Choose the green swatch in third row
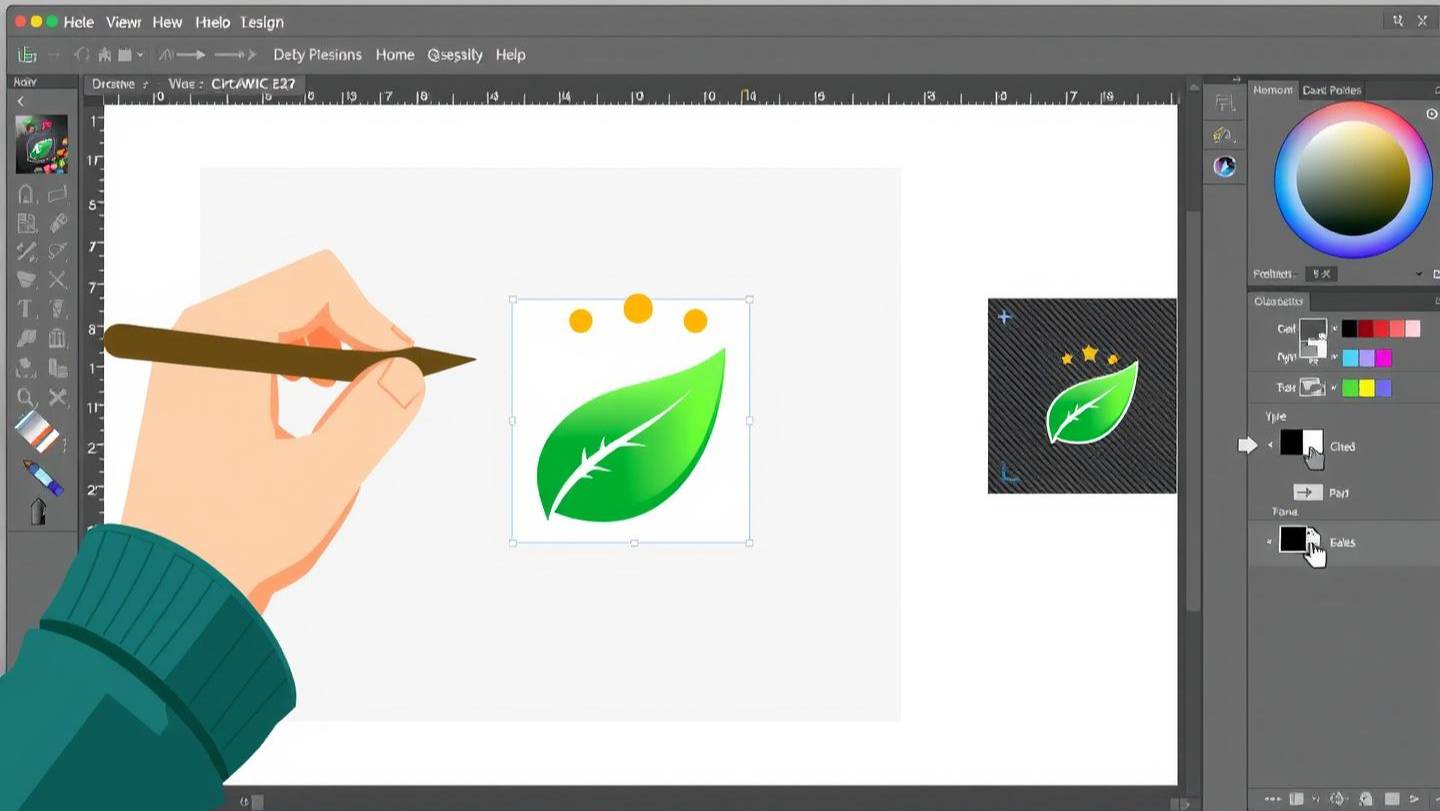Screen dimensions: 1440x811 pyautogui.click(x=1350, y=387)
